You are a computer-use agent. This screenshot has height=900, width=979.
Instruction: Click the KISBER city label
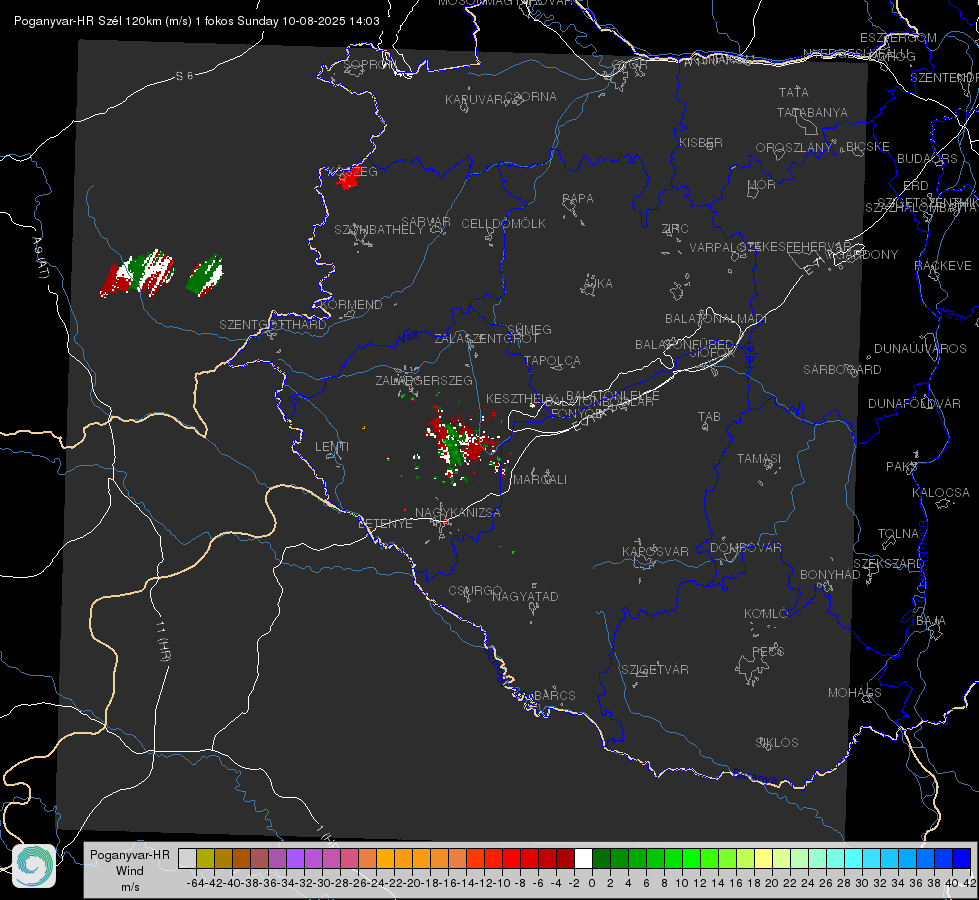(701, 143)
